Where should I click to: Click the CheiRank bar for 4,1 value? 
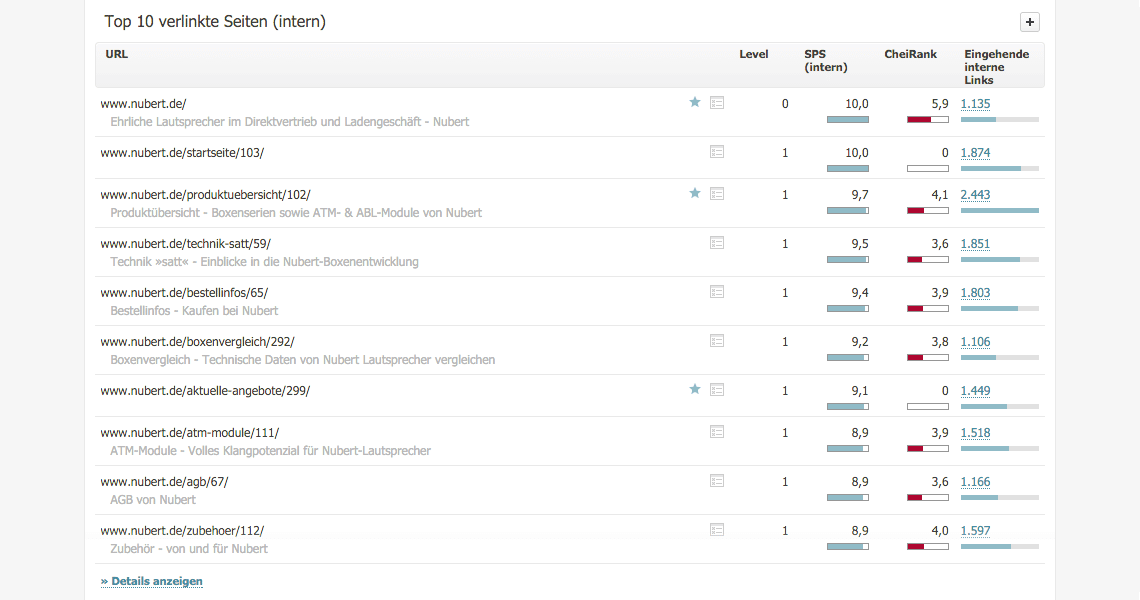pyautogui.click(x=928, y=211)
